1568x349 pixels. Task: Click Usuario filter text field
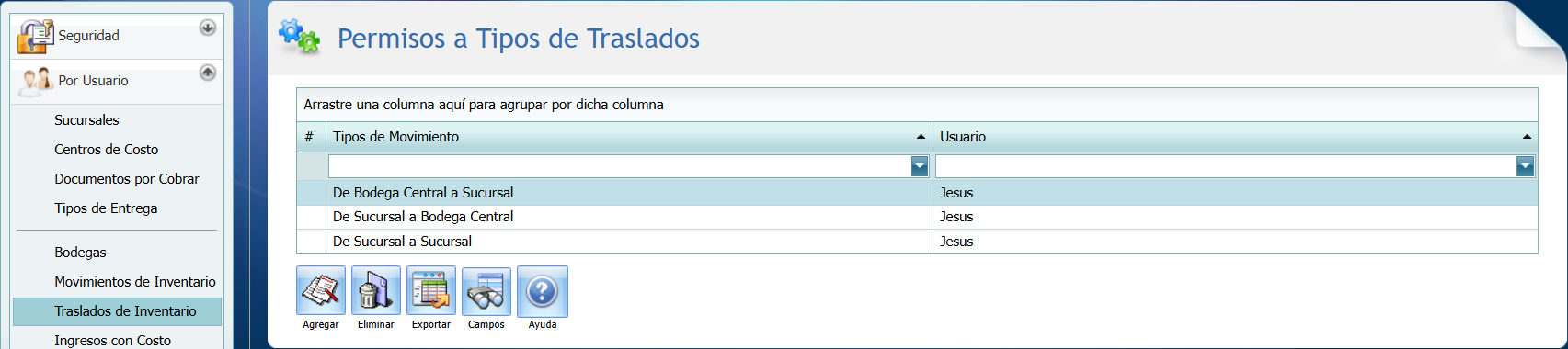click(x=1226, y=166)
